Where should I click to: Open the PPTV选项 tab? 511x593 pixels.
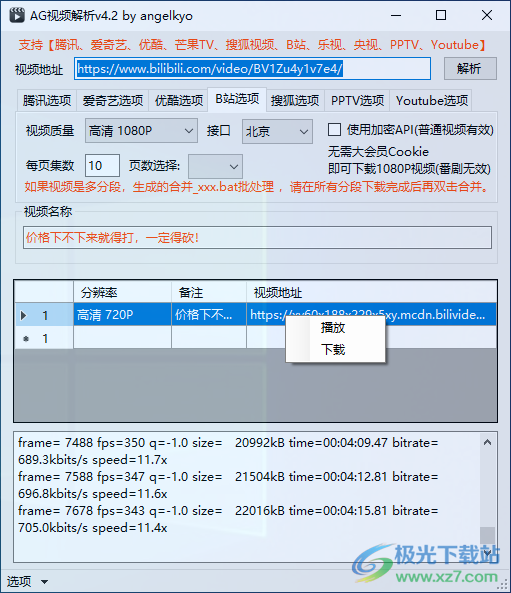357,101
